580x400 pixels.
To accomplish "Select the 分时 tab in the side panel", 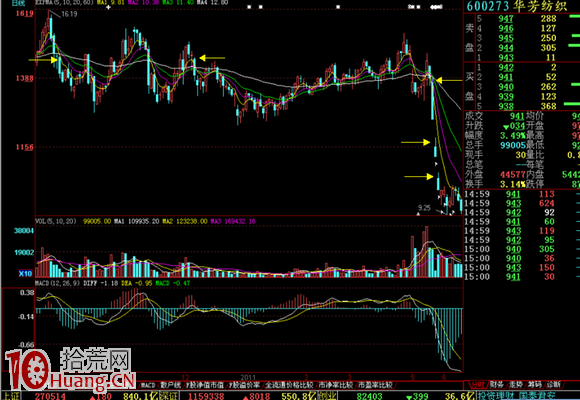I will coord(477,384).
